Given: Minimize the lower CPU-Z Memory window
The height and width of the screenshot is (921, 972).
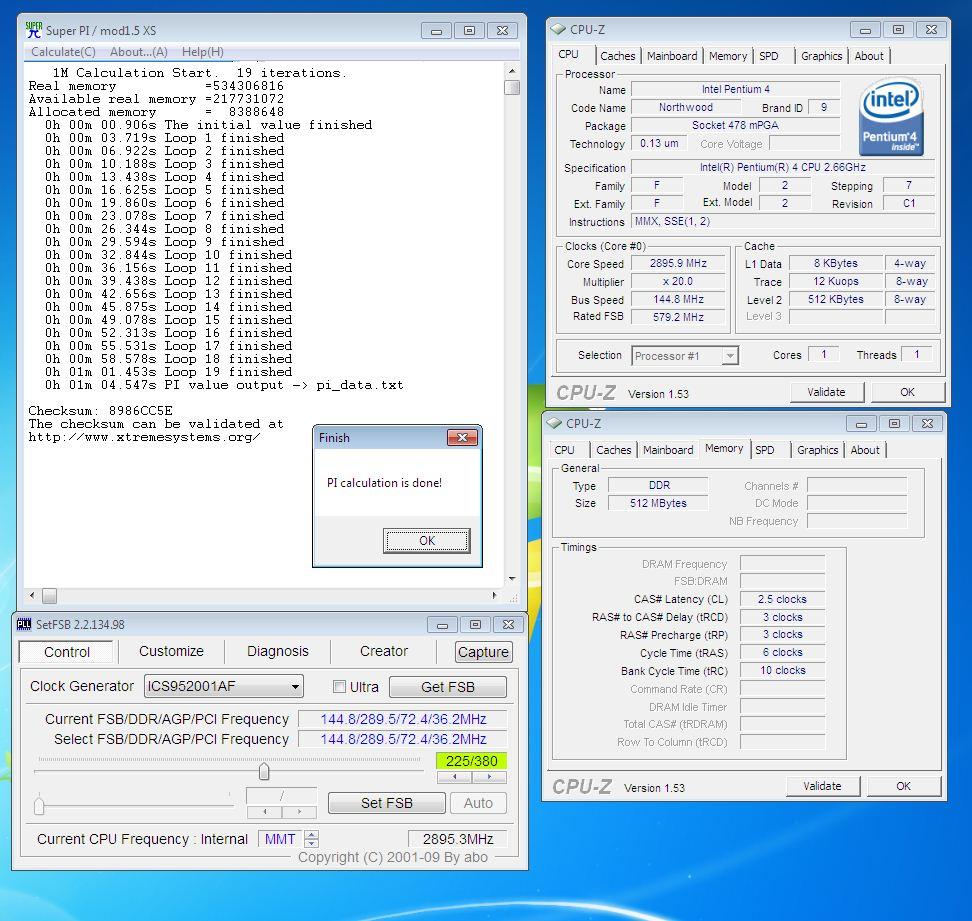Looking at the screenshot, I should pyautogui.click(x=861, y=424).
